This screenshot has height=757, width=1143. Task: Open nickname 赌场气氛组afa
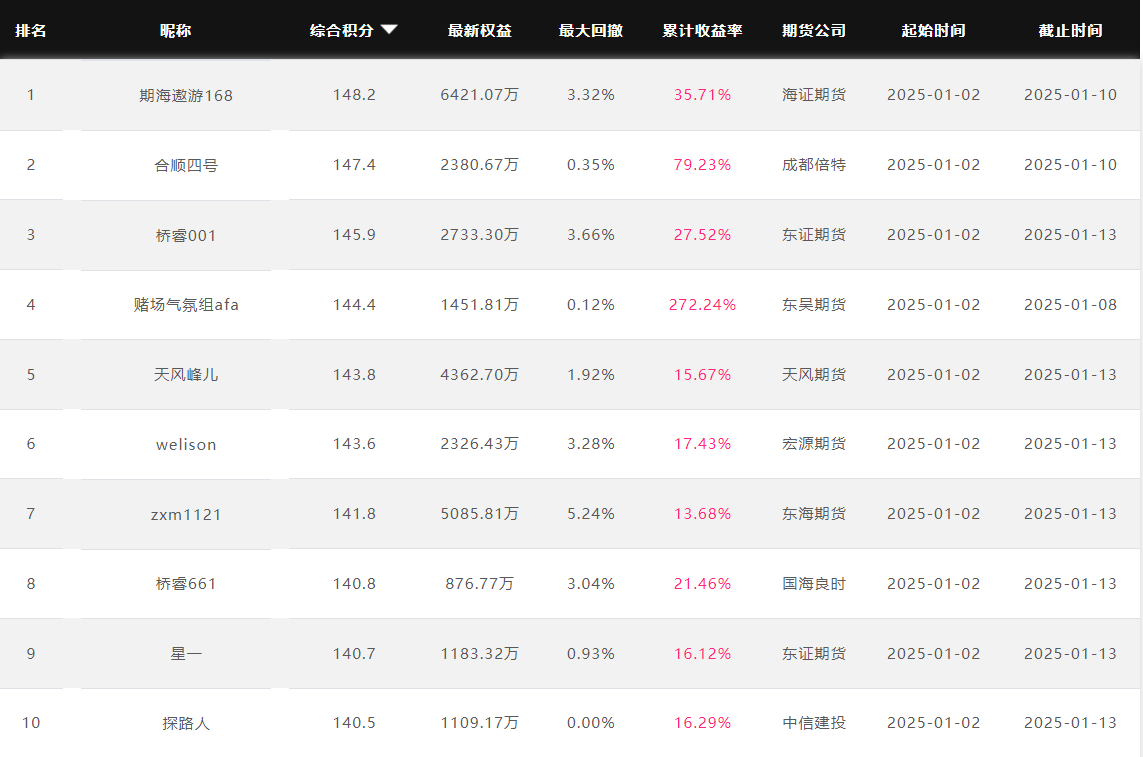tap(186, 305)
